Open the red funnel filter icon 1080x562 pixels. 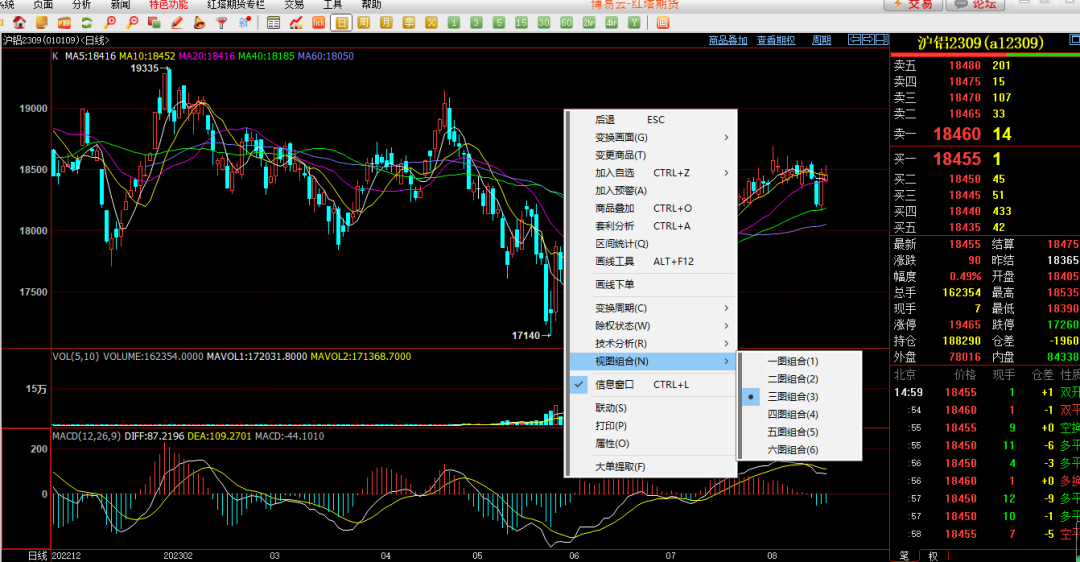222,23
